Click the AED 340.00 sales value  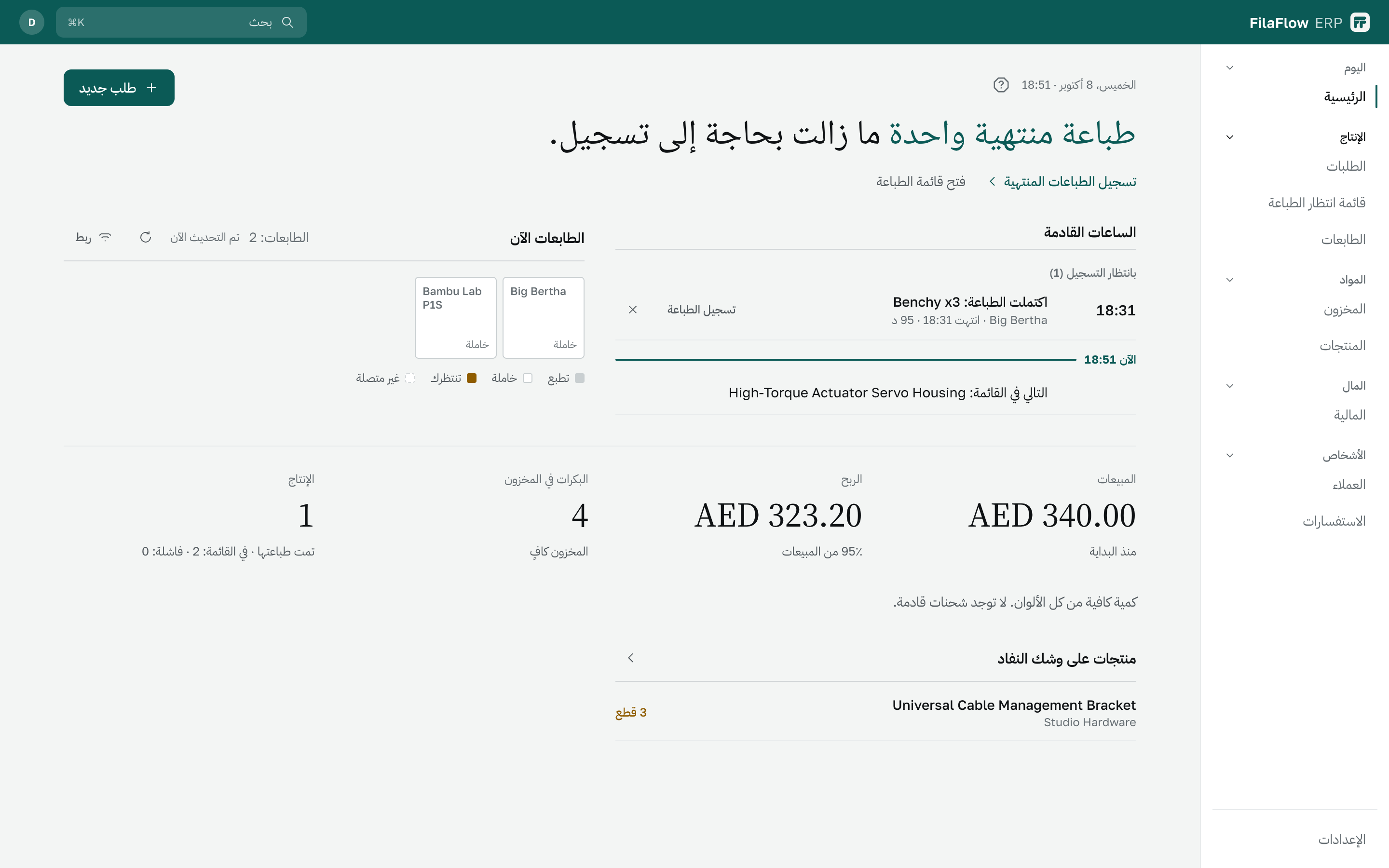tap(1052, 515)
